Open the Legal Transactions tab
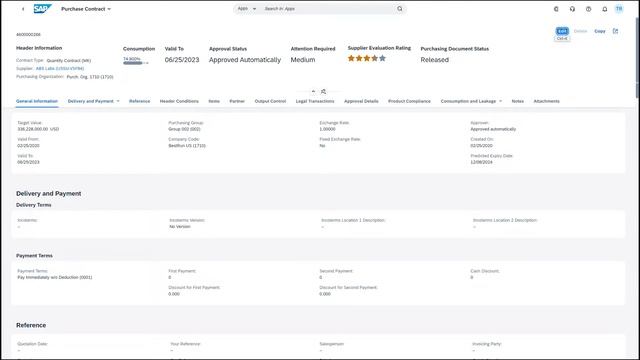The width and height of the screenshot is (640, 360). (315, 101)
